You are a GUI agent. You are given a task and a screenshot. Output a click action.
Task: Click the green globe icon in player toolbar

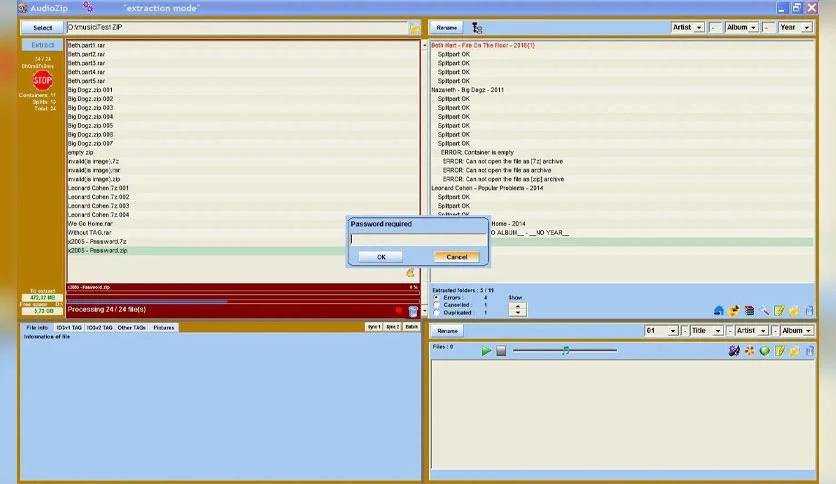pos(765,351)
